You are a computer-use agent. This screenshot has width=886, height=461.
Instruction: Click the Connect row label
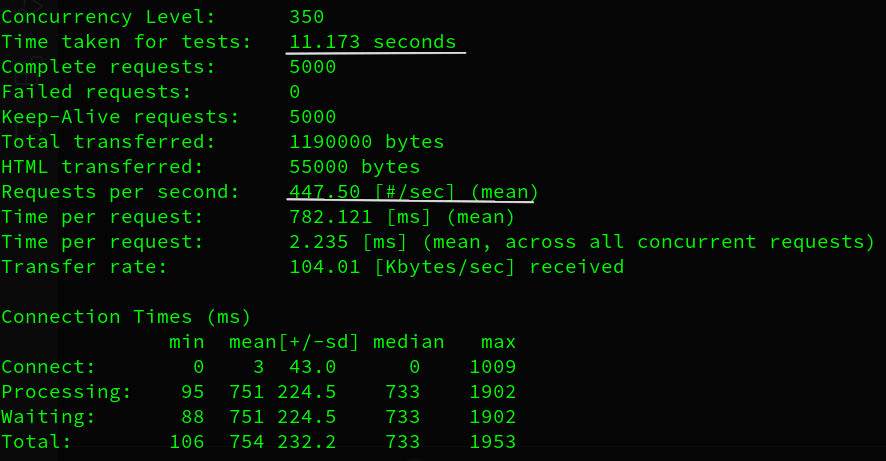(48, 367)
